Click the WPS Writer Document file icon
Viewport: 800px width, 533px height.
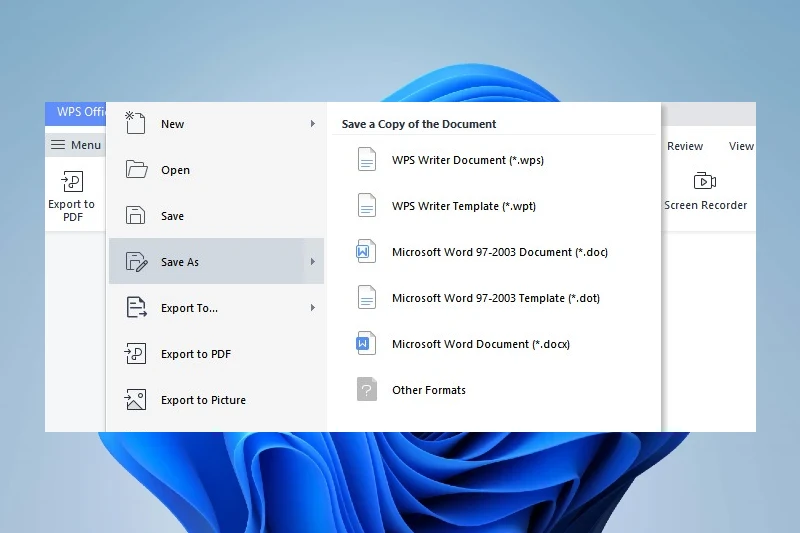click(366, 159)
